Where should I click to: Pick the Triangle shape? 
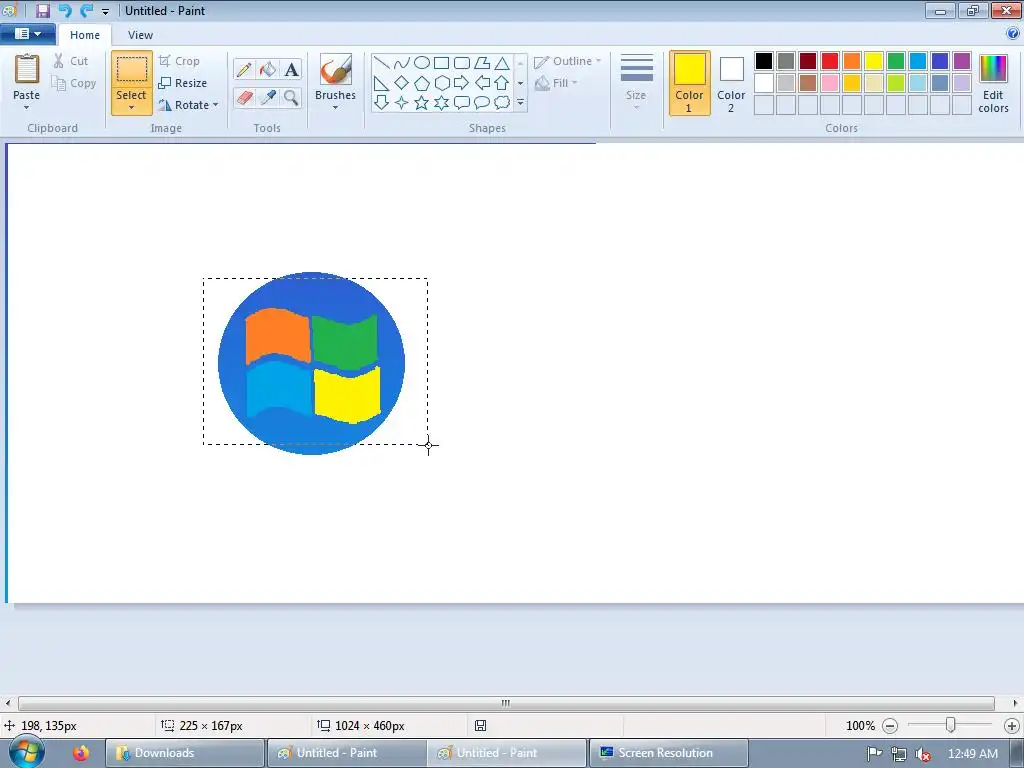point(502,63)
